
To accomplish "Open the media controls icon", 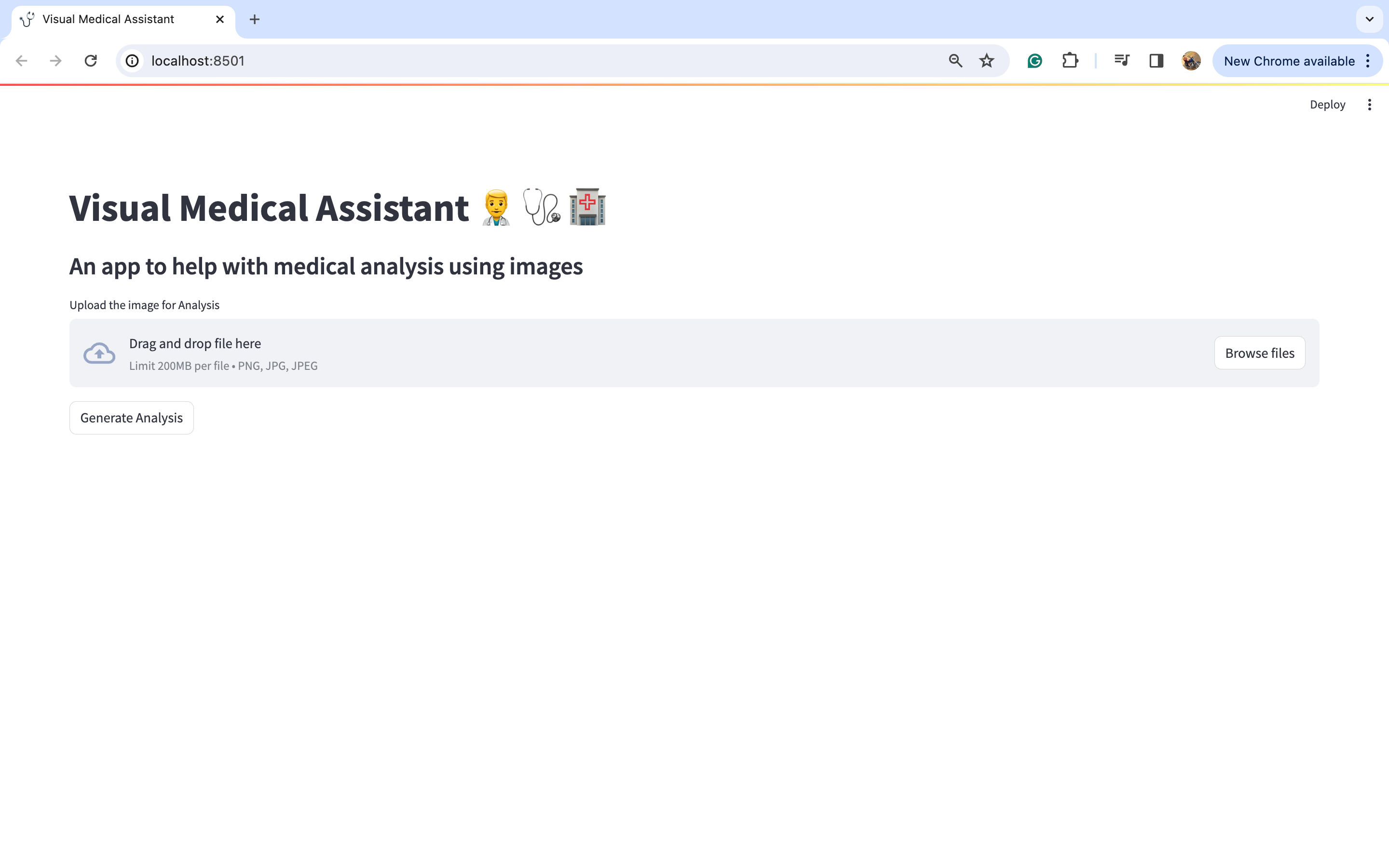I will (x=1121, y=61).
